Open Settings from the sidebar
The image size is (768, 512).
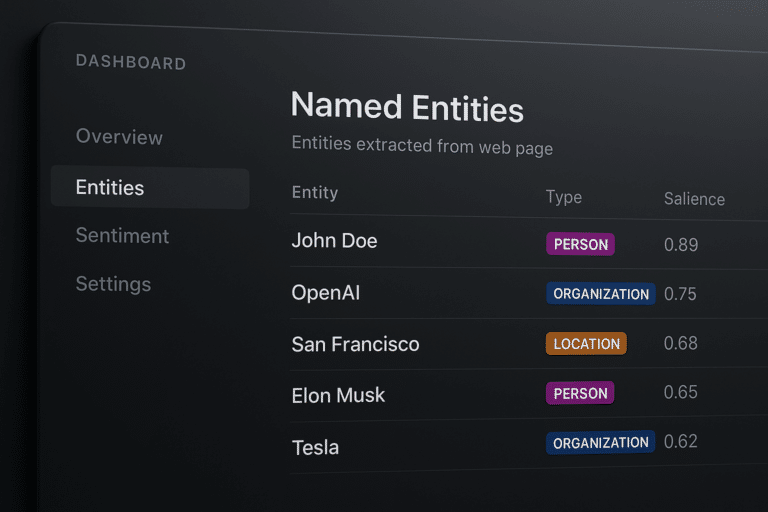(113, 284)
